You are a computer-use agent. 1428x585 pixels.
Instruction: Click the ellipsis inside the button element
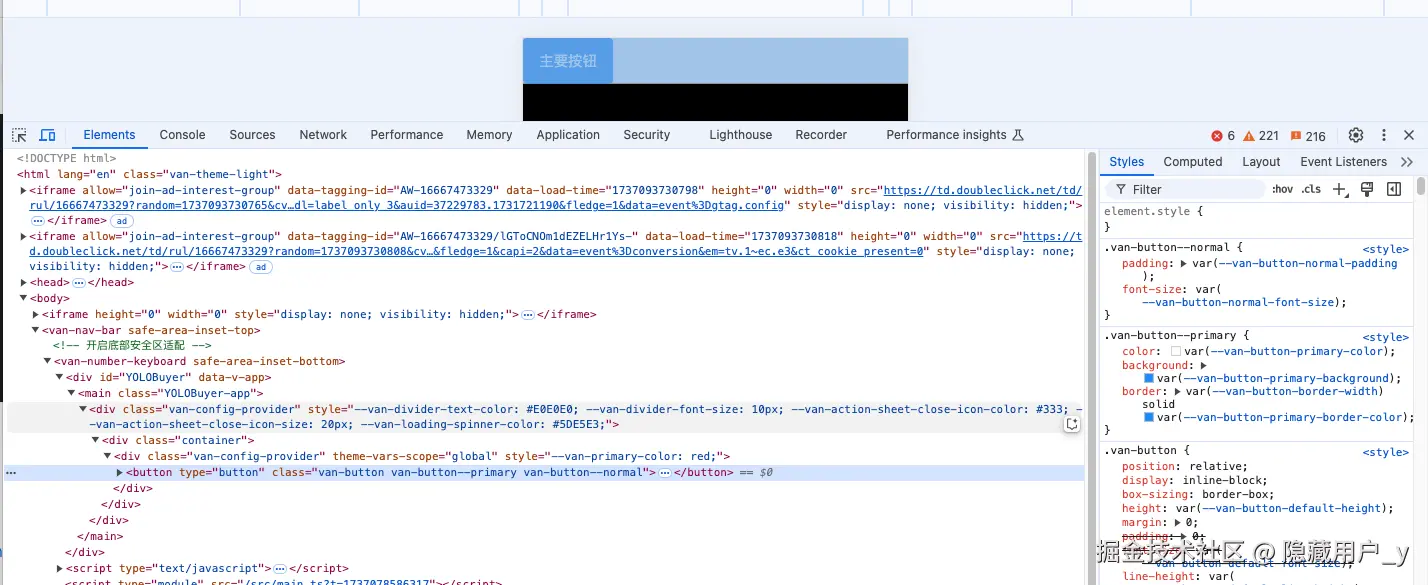click(664, 472)
